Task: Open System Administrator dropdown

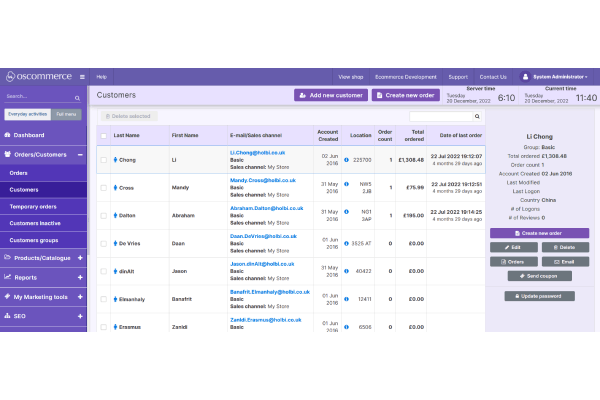Action: click(555, 77)
